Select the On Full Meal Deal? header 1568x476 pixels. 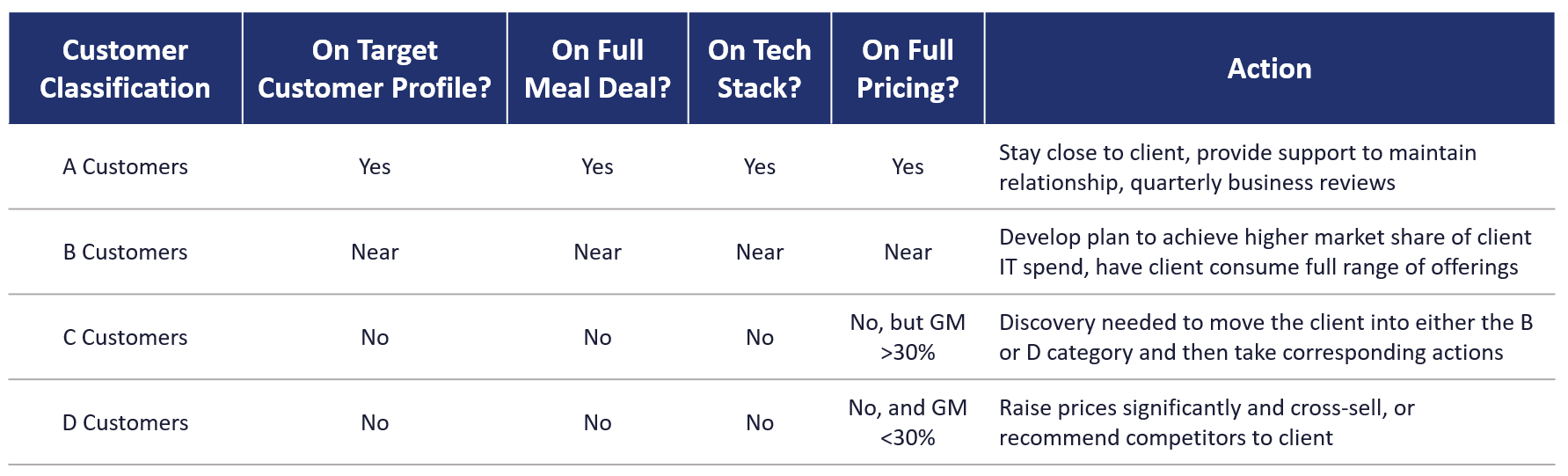[597, 69]
